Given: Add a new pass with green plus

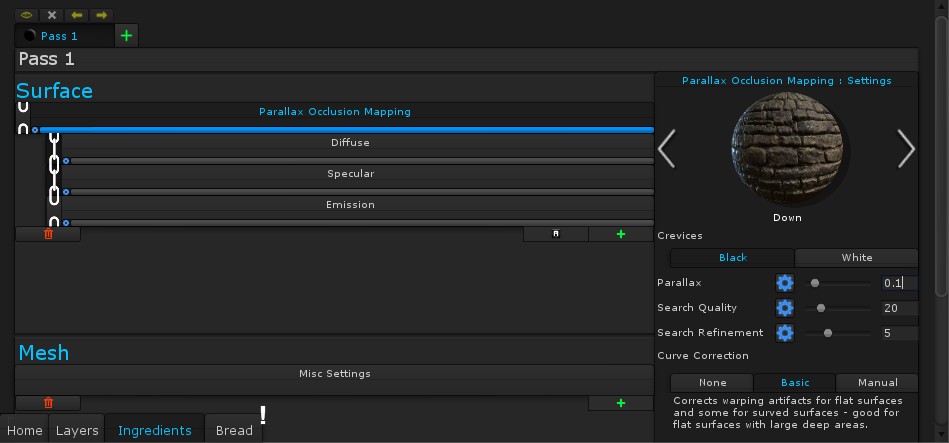Looking at the screenshot, I should pos(126,36).
